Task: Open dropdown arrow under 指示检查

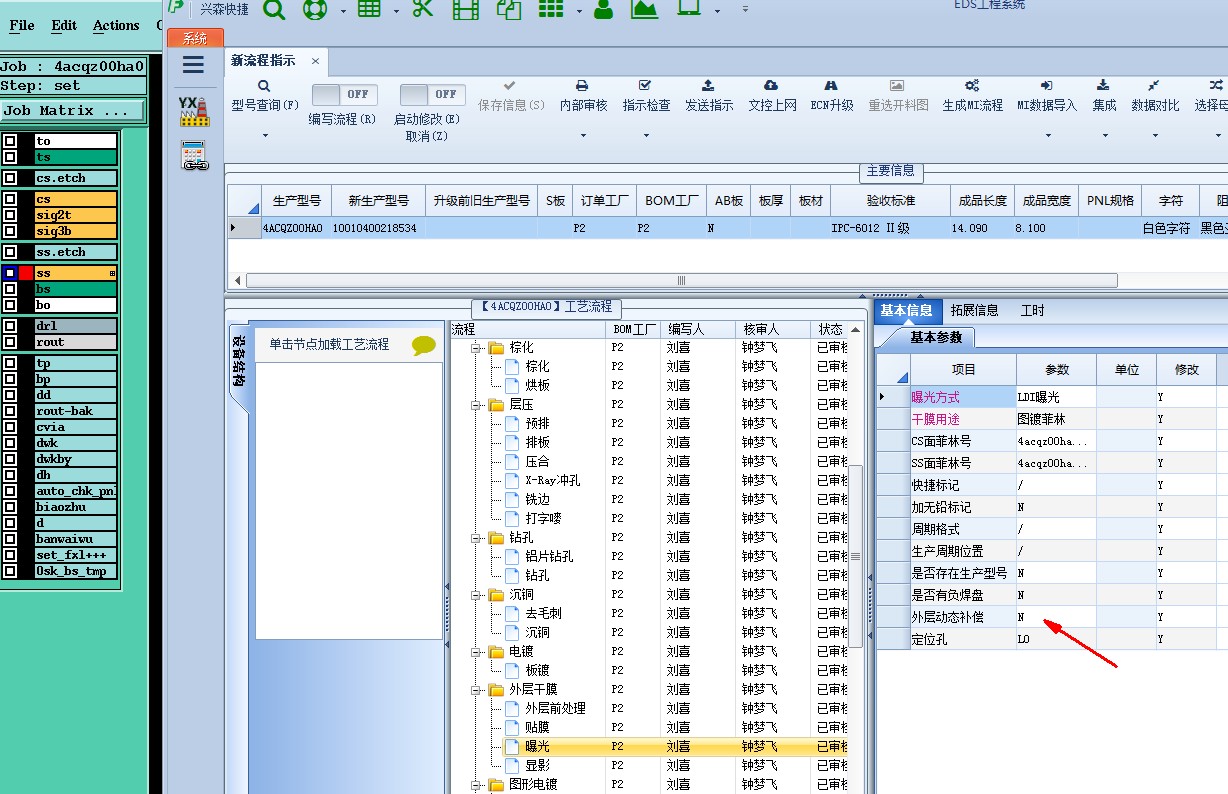Action: point(646,135)
